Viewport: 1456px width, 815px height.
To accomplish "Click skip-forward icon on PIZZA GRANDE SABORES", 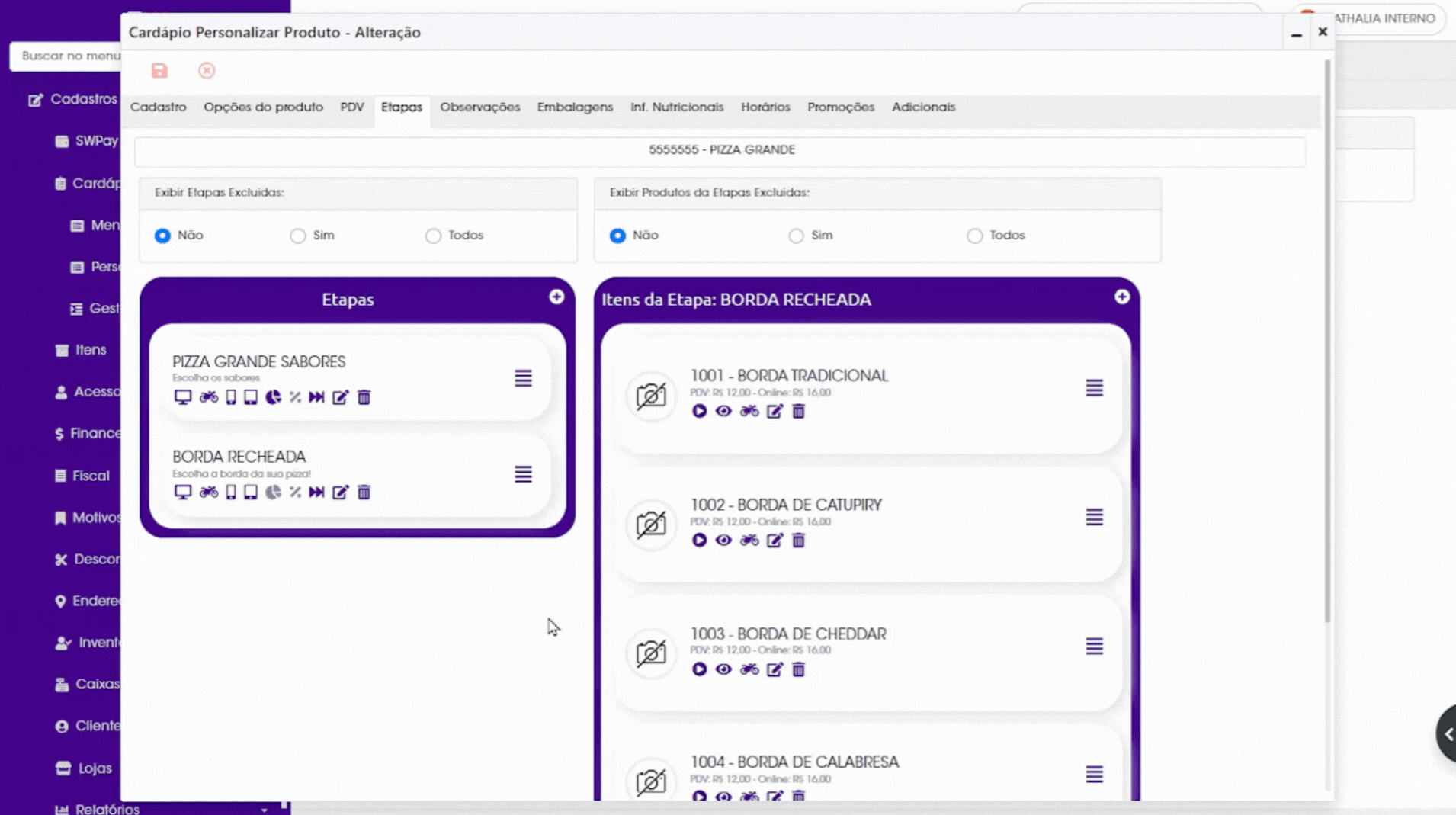I will click(x=316, y=397).
